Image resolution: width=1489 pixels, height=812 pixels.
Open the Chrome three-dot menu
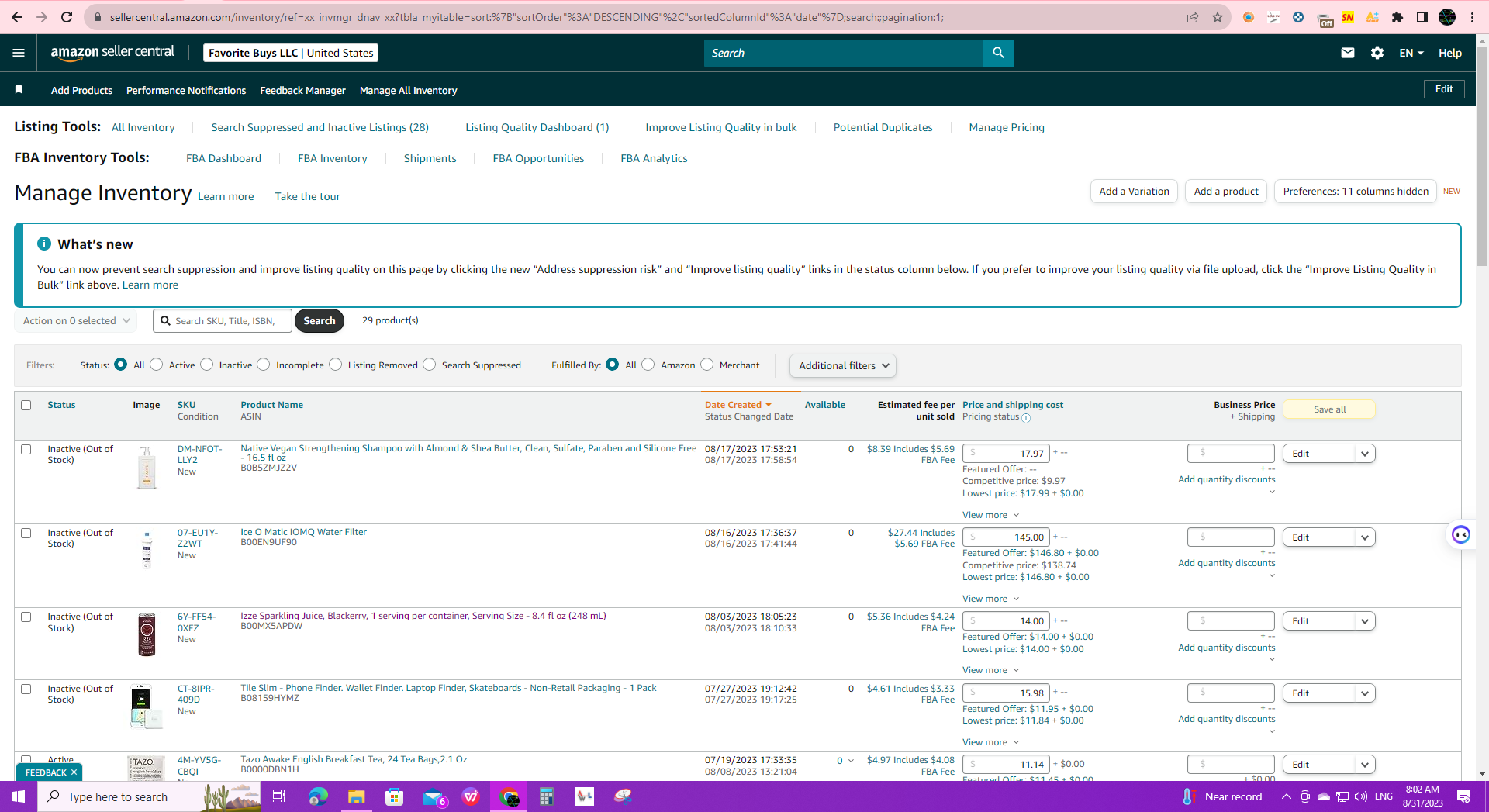1472,17
